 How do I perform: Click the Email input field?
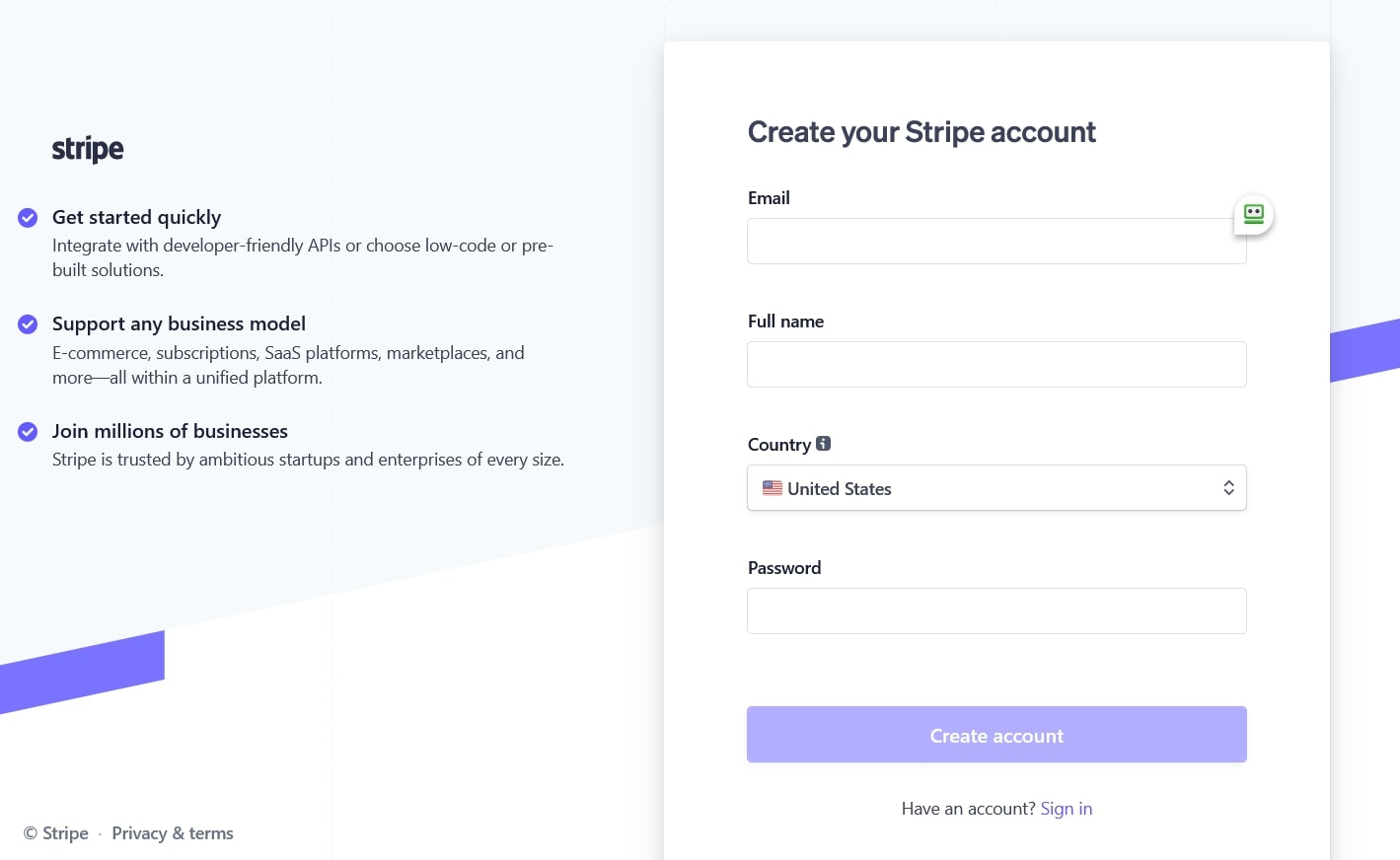click(x=996, y=241)
